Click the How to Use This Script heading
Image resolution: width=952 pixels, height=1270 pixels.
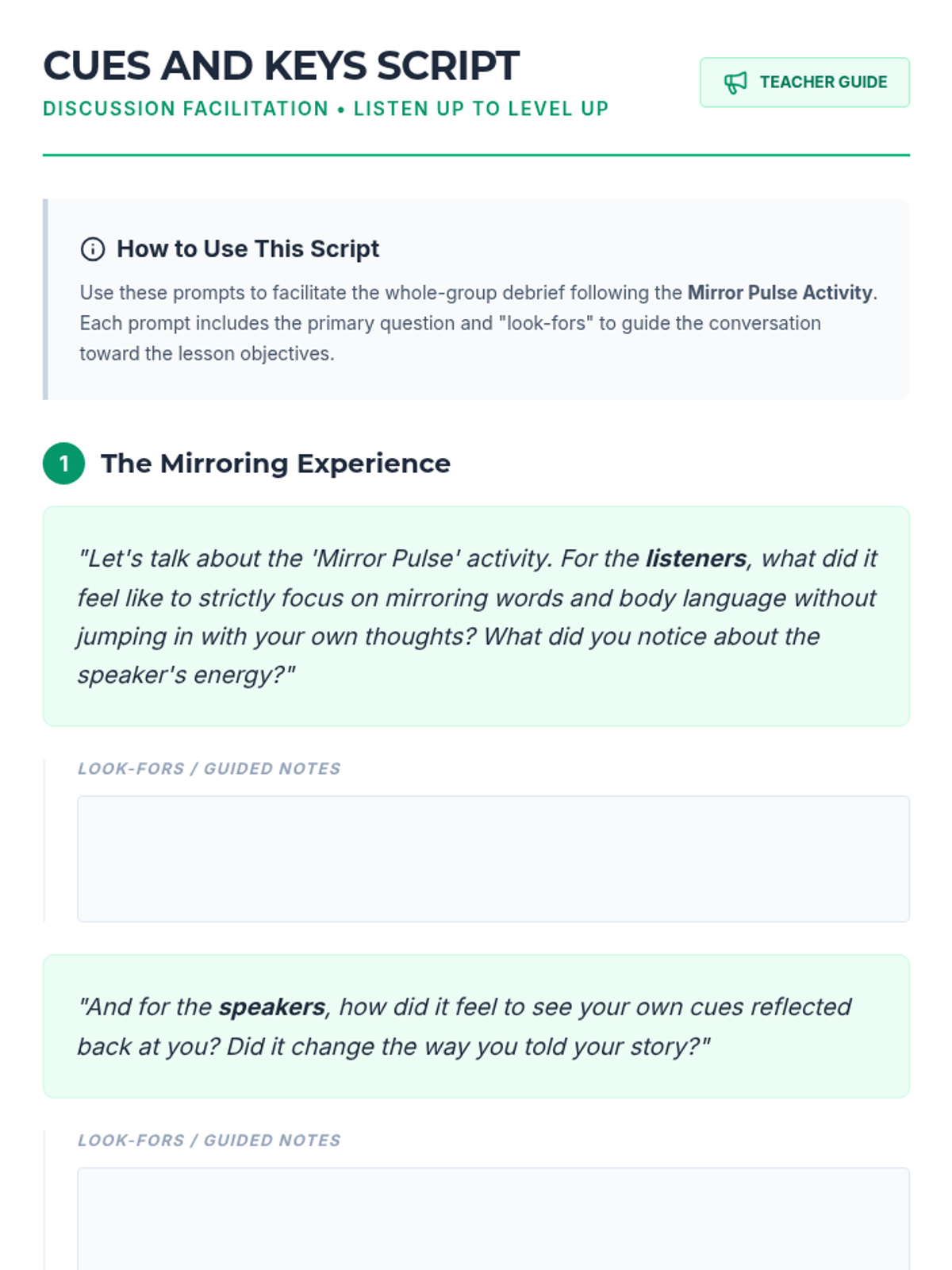[x=248, y=249]
